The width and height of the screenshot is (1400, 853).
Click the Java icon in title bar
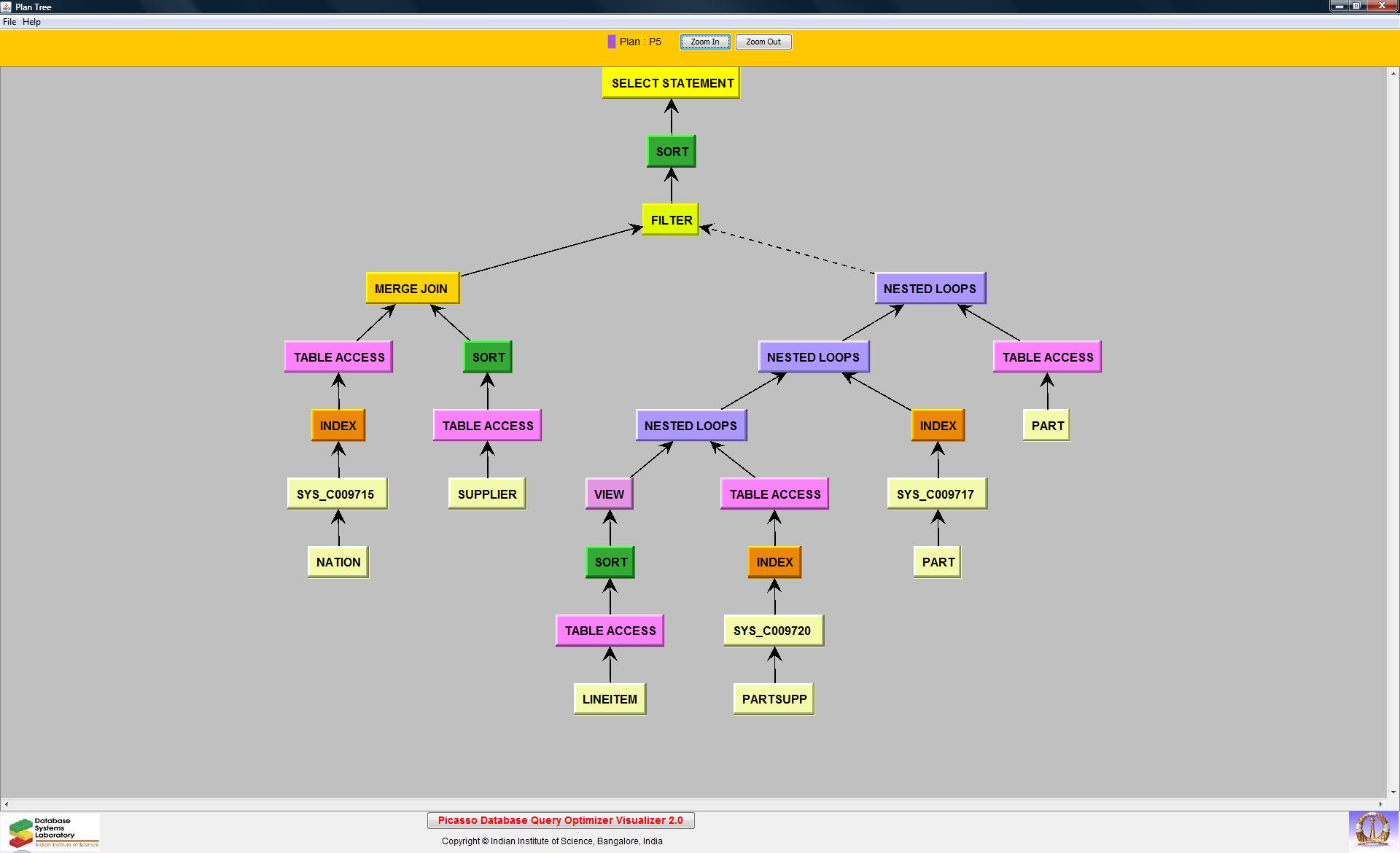pos(7,7)
